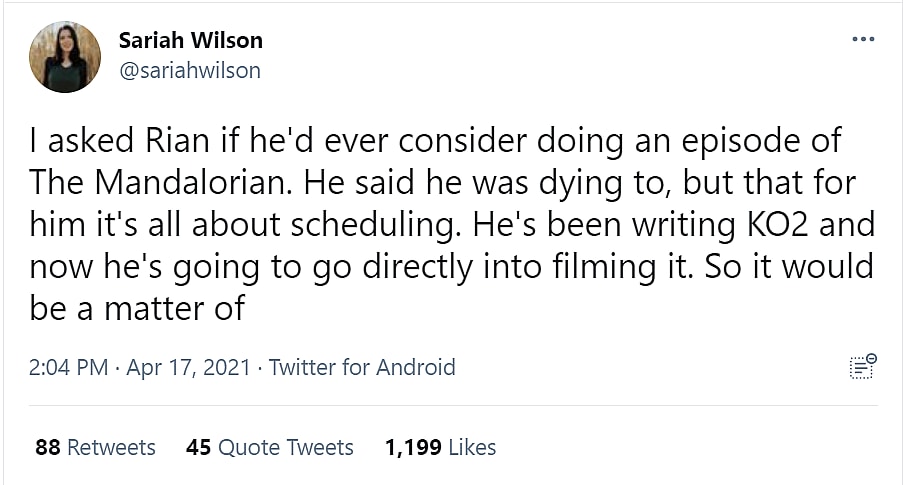Open the Twitter for Android source link
Screen dimensions: 912x485
tap(362, 368)
